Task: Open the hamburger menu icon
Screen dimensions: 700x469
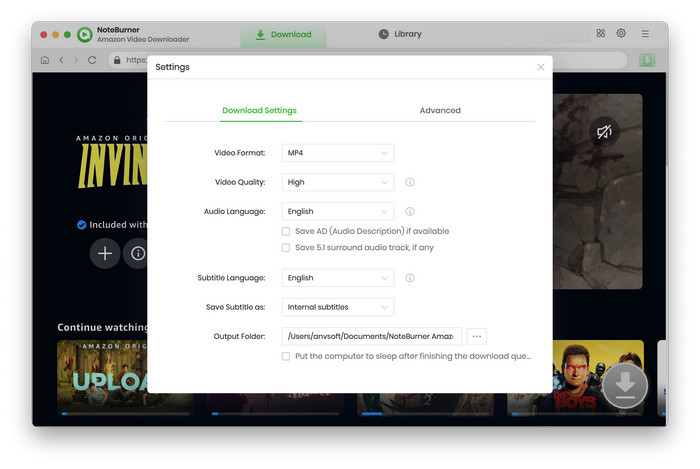Action: (645, 34)
